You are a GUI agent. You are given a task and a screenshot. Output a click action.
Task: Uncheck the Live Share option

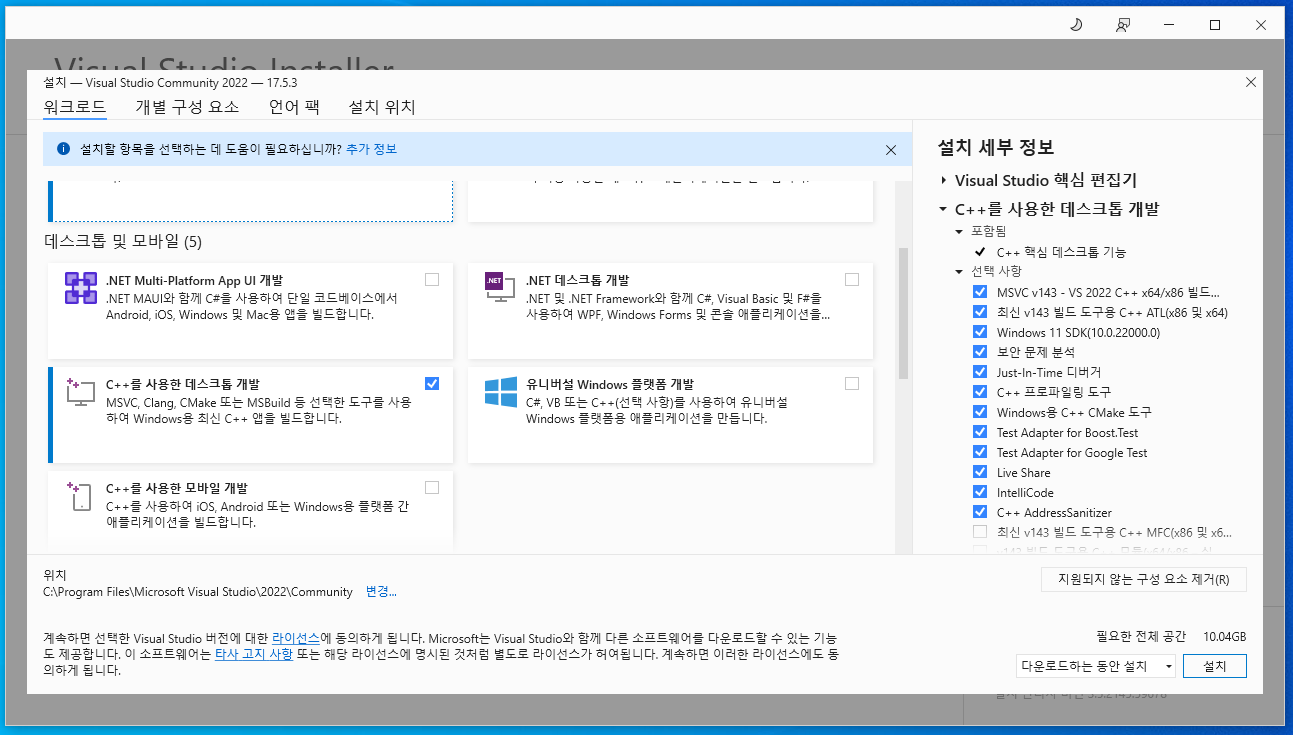(980, 472)
